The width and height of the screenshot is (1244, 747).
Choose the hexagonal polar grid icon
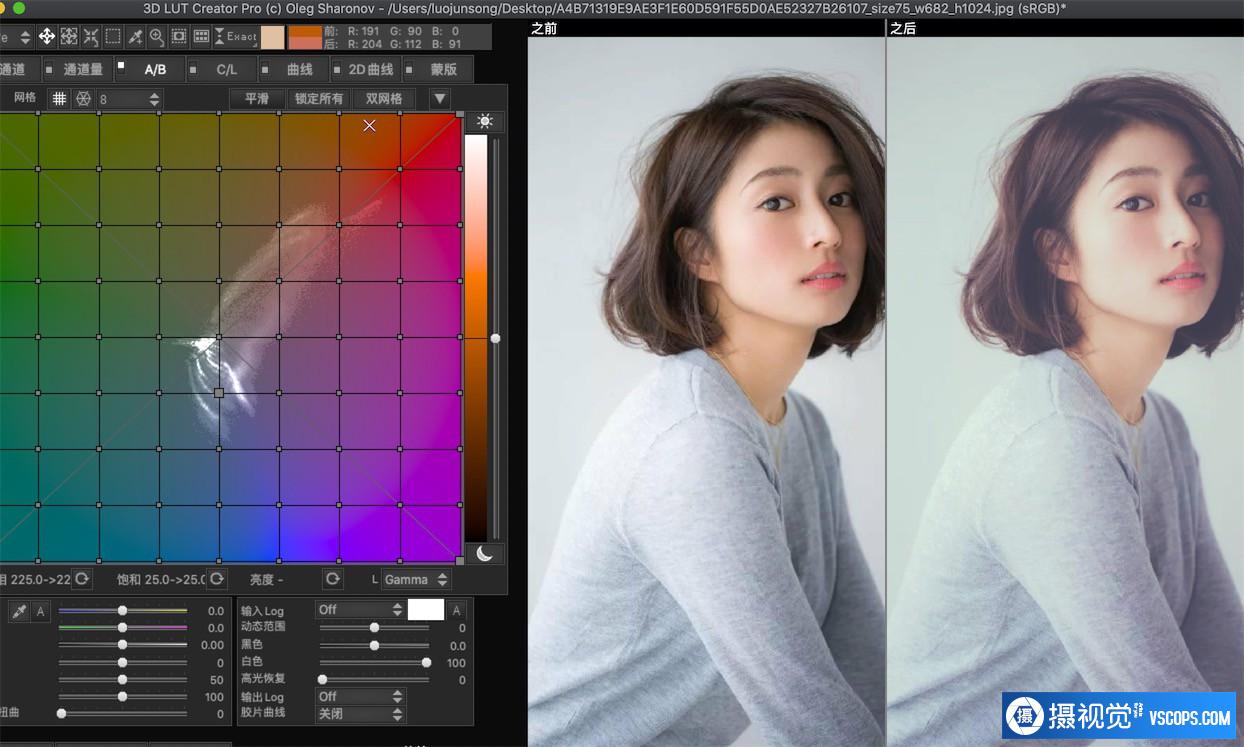83,99
